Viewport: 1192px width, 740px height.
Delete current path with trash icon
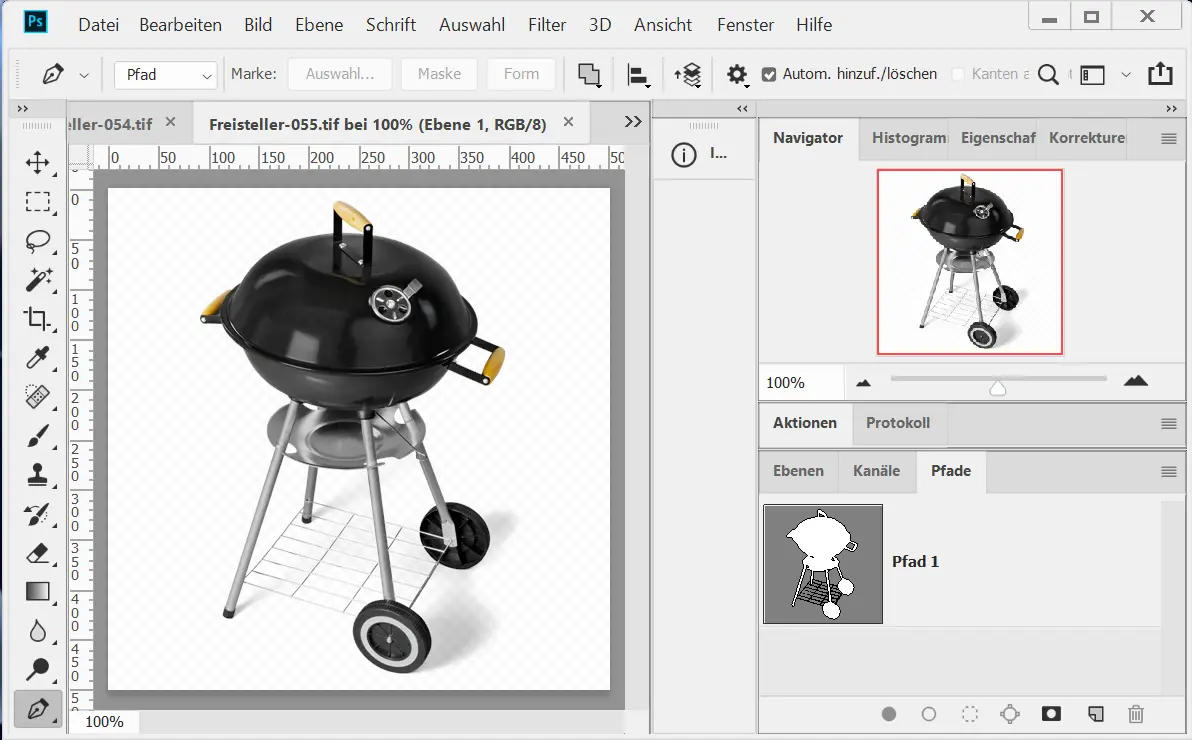(1135, 714)
